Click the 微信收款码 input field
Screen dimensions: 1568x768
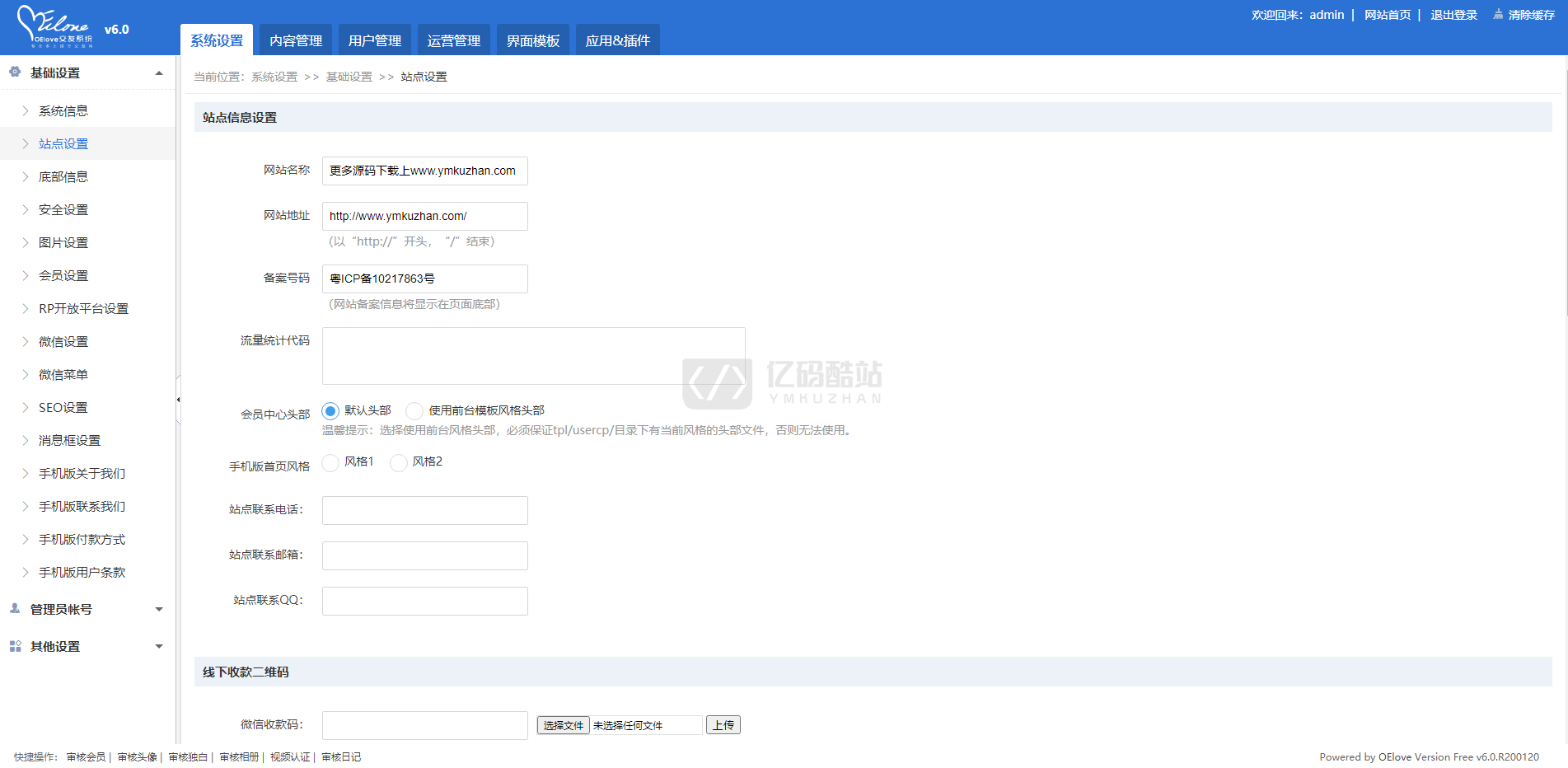425,725
